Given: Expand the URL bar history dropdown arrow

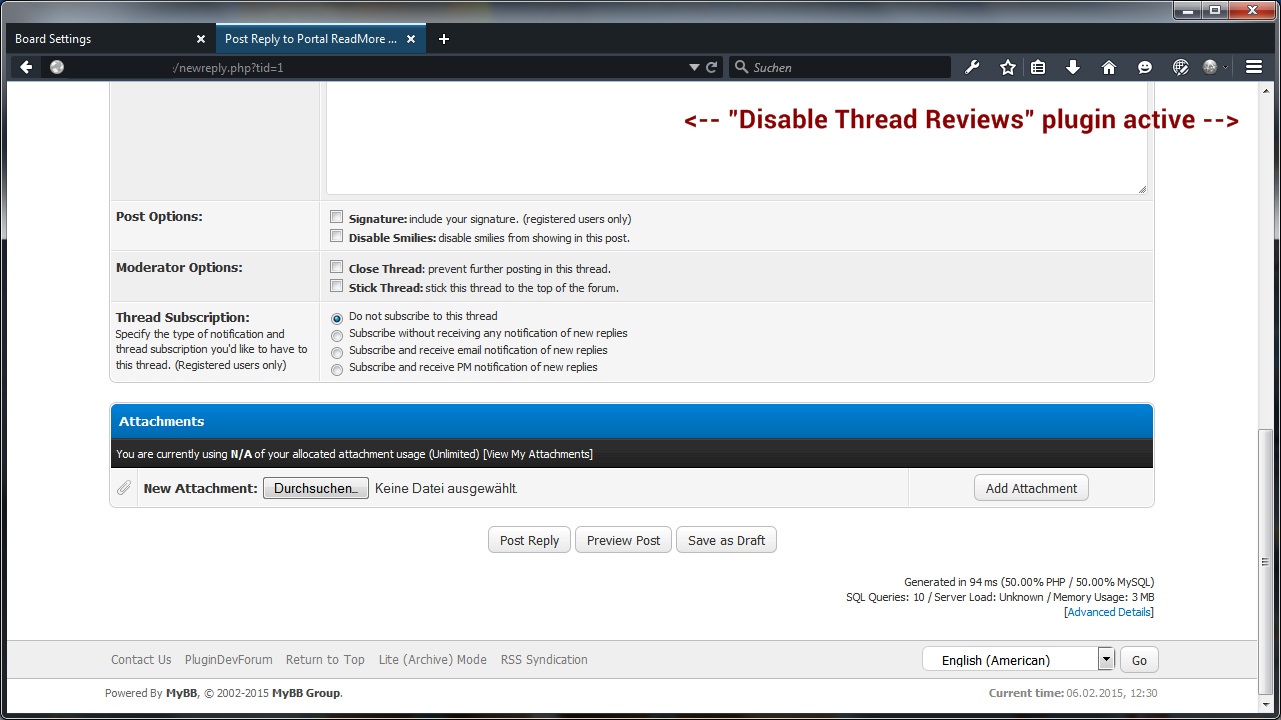Looking at the screenshot, I should pos(695,67).
